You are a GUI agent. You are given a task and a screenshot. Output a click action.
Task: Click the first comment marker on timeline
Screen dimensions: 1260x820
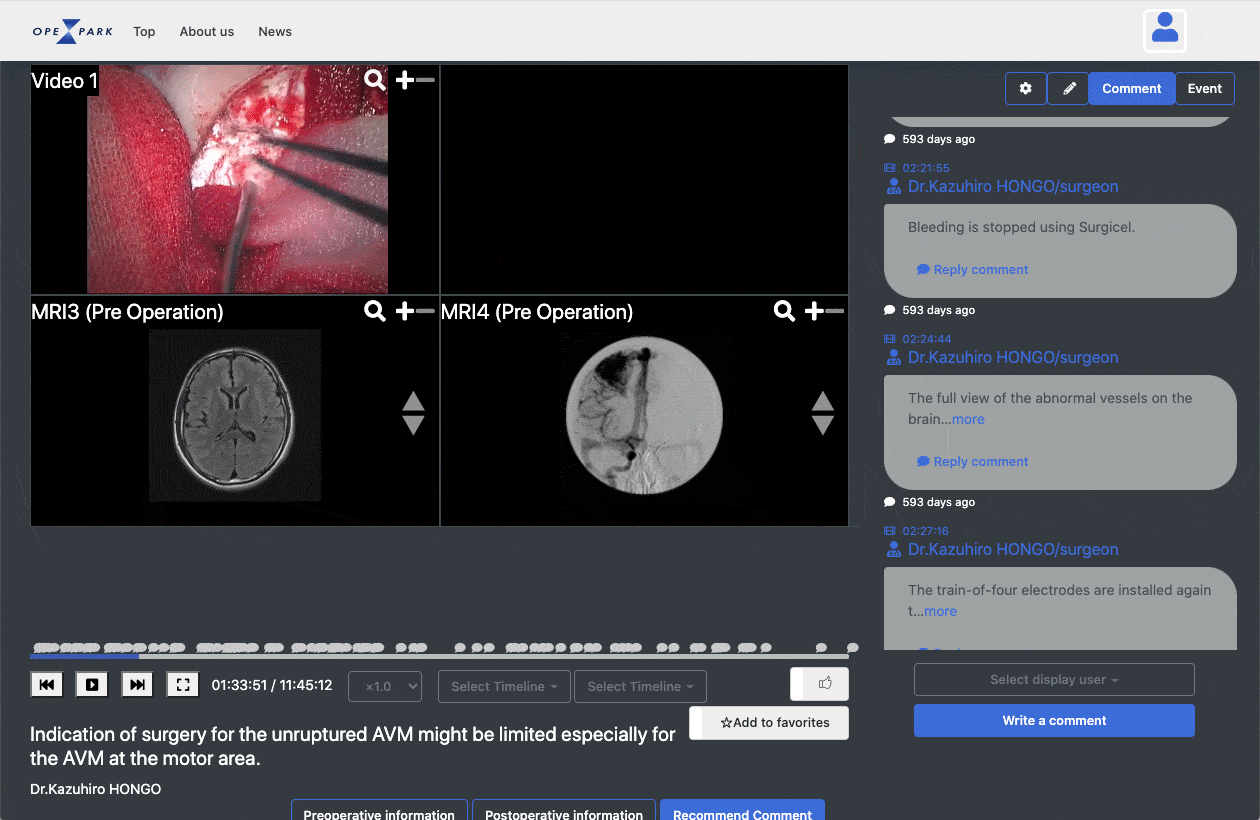tap(40, 647)
